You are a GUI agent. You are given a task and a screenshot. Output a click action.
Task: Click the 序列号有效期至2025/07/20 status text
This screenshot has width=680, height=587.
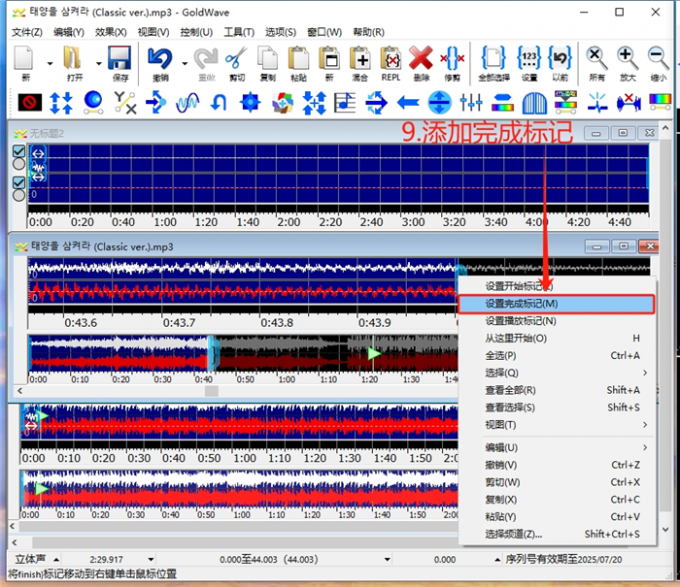pos(563,560)
